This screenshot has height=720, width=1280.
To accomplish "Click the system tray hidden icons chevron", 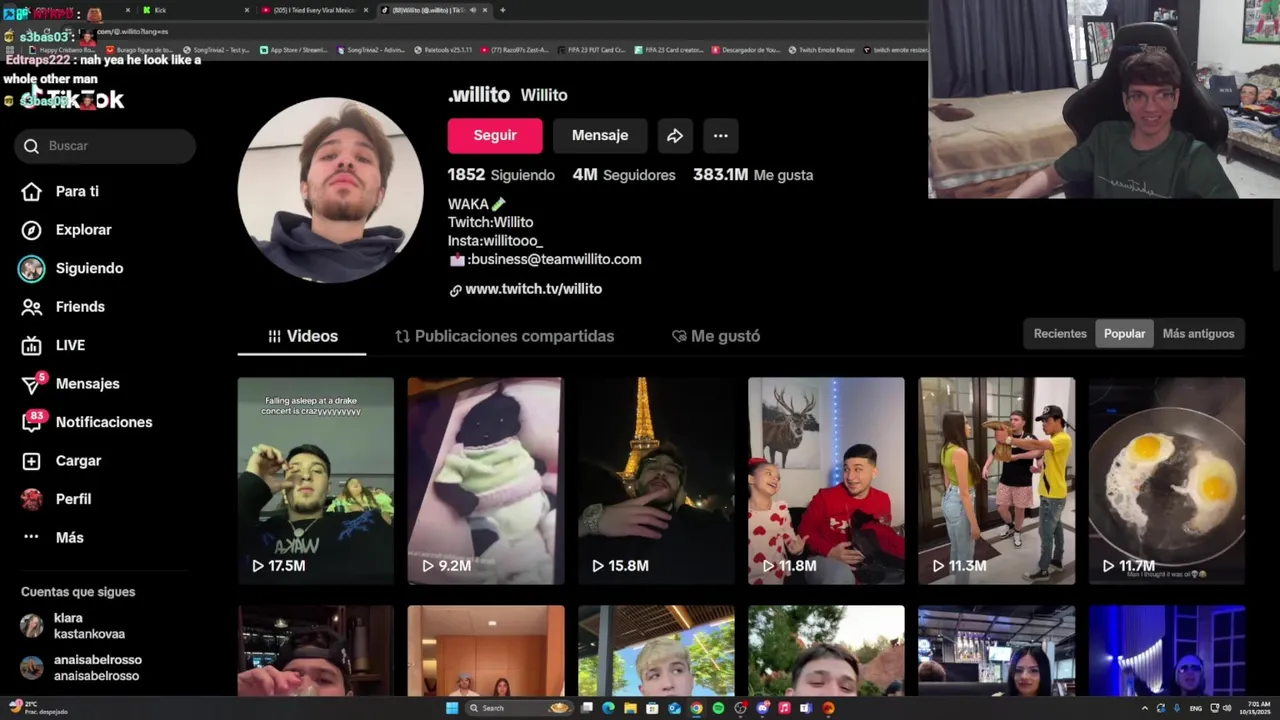I will point(1144,708).
